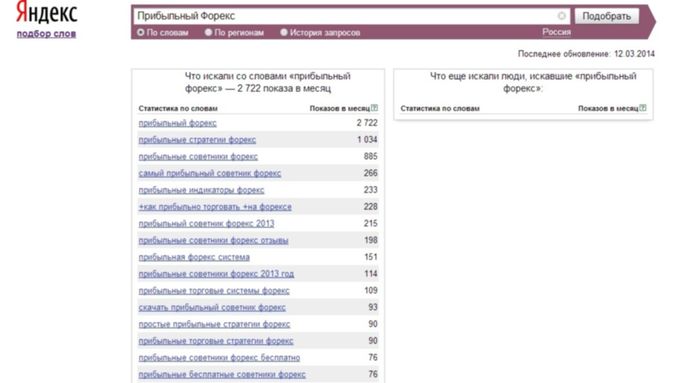Image resolution: width=688 pixels, height=383 pixels.
Task: Open the link прибыльные советники форекс отзывы
Action: [x=213, y=240]
